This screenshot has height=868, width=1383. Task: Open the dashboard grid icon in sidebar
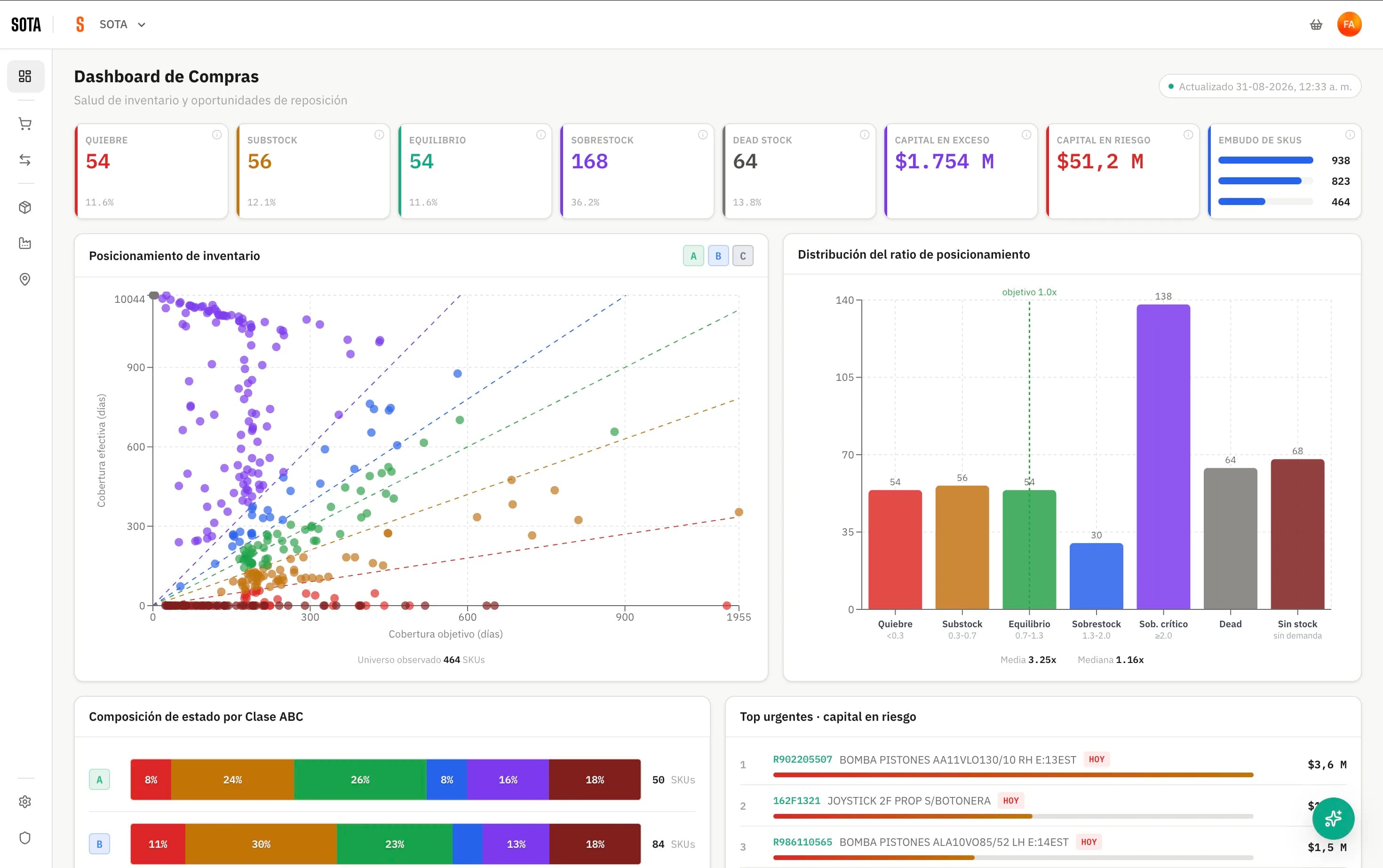(25, 76)
